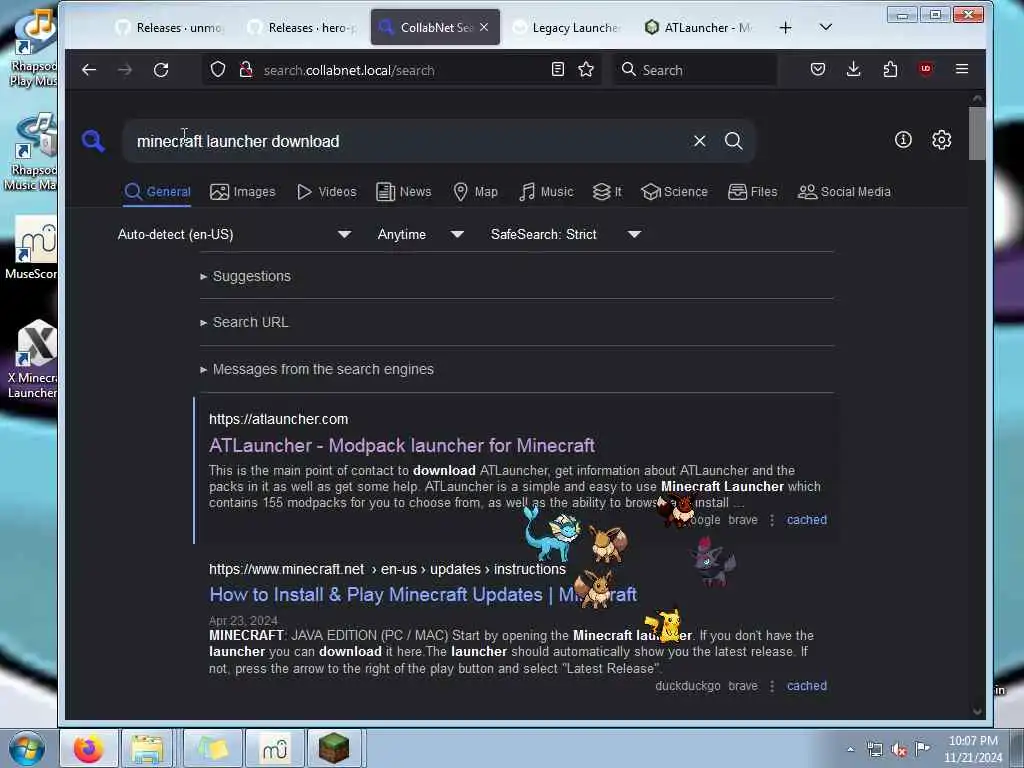Image resolution: width=1024 pixels, height=768 pixels.
Task: Open the Anytime time range dropdown
Action: [421, 234]
